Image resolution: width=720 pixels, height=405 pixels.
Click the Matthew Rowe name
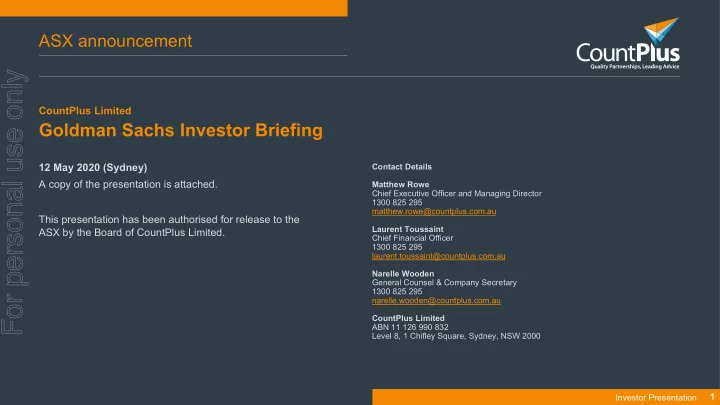coord(400,185)
